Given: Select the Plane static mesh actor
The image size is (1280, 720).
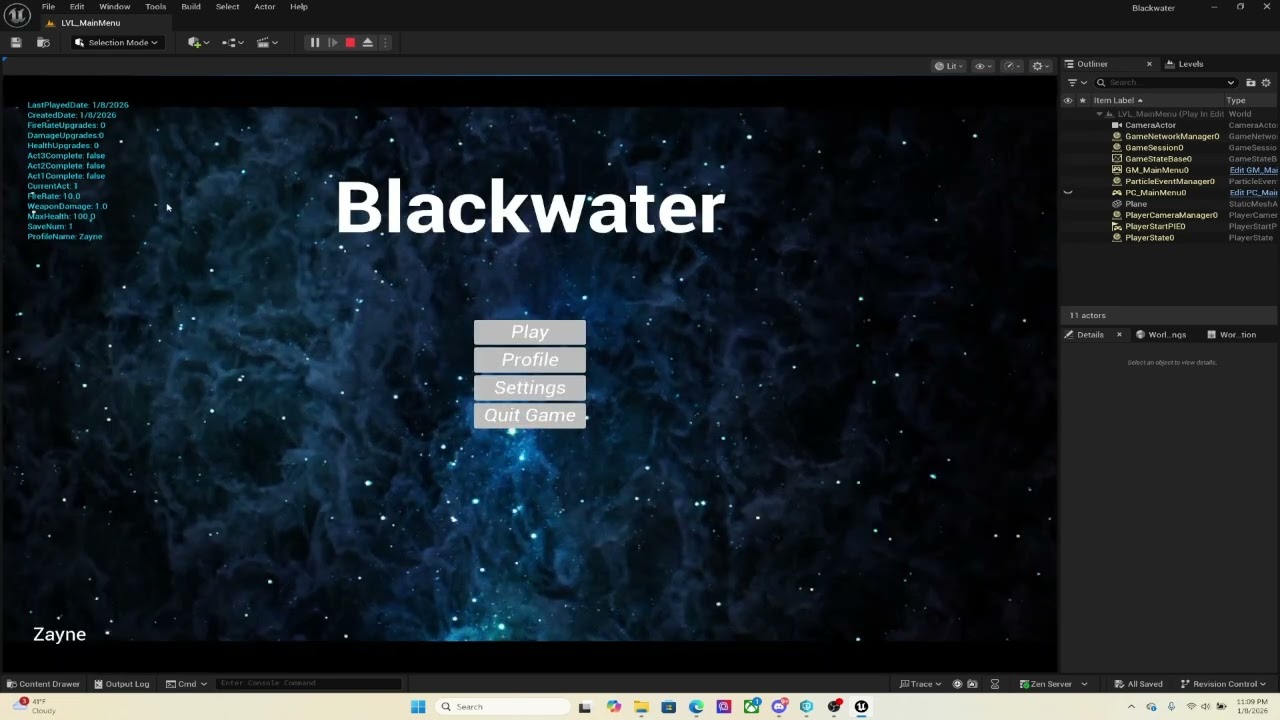Looking at the screenshot, I should [1136, 204].
